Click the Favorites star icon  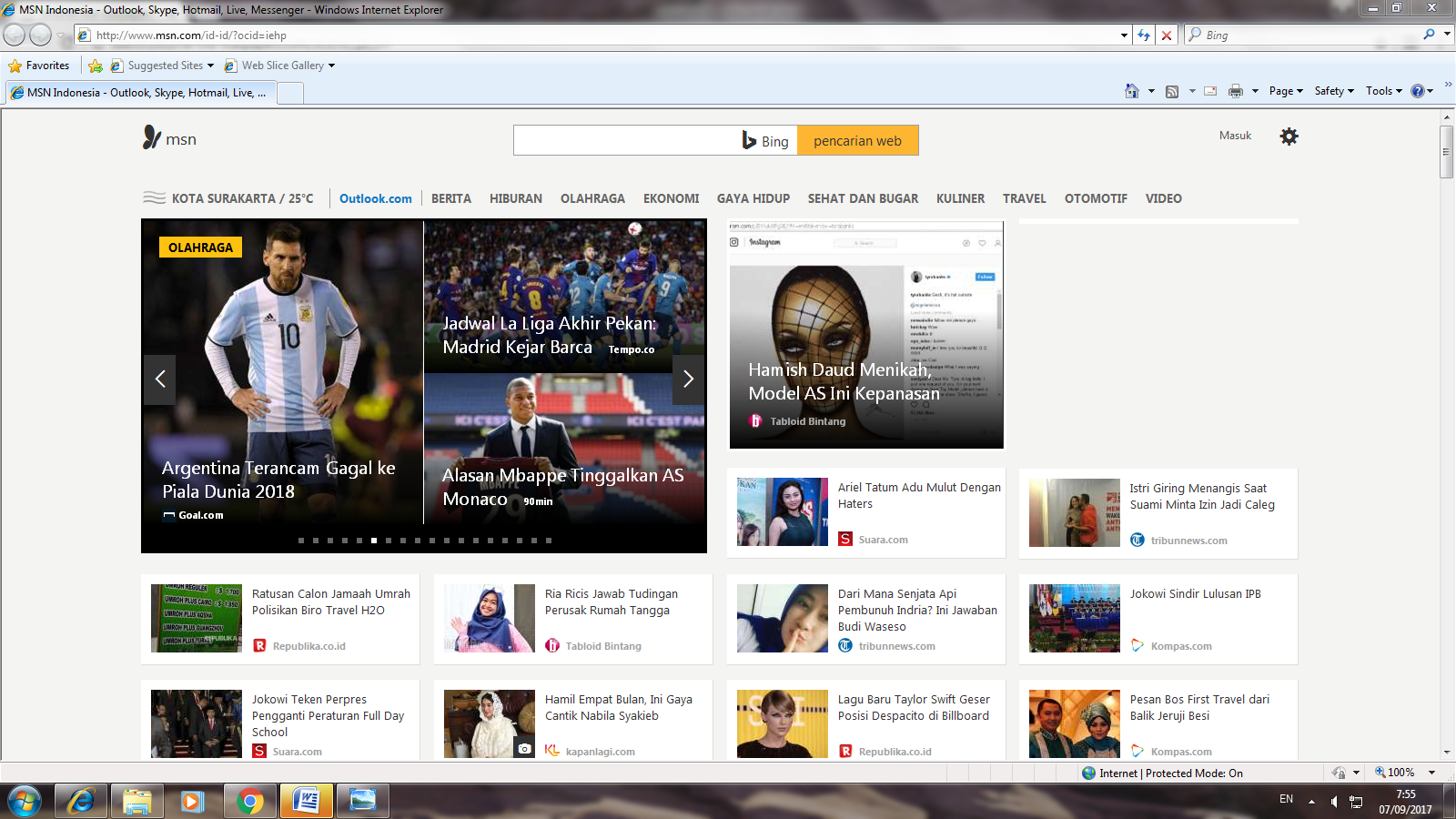pos(15,65)
